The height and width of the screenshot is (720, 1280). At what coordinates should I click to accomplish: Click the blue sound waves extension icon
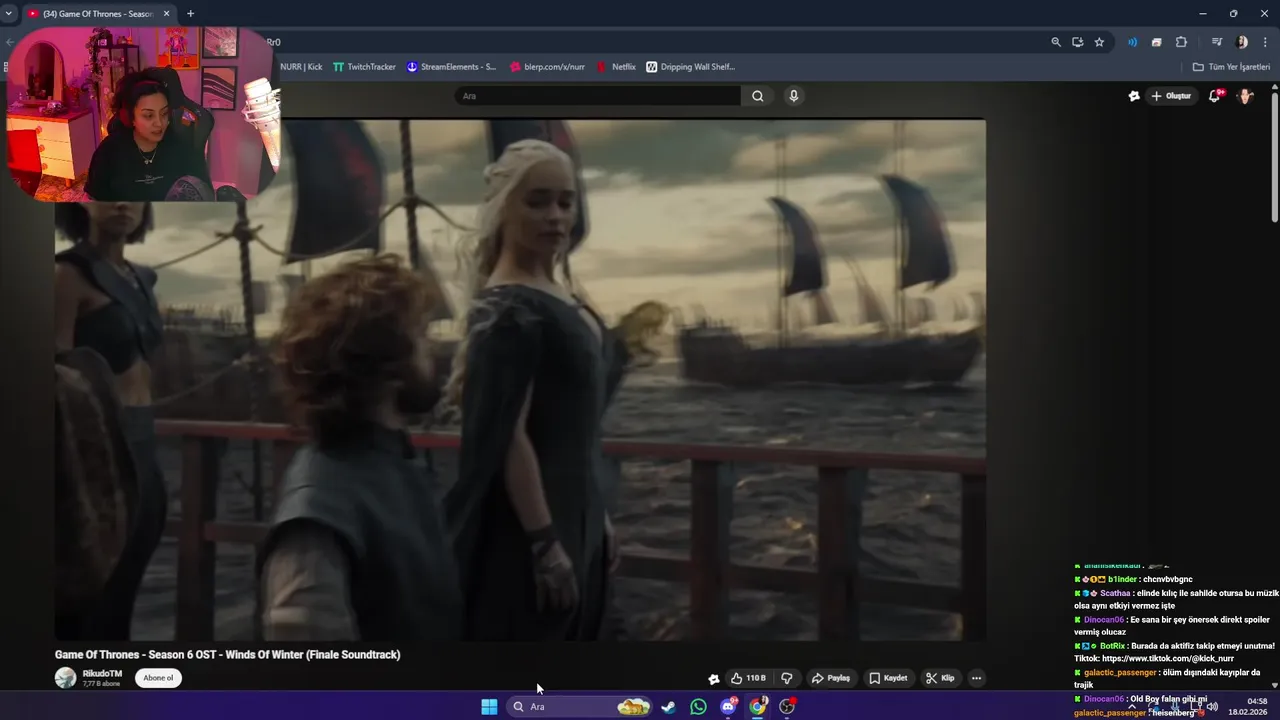coord(1132,42)
